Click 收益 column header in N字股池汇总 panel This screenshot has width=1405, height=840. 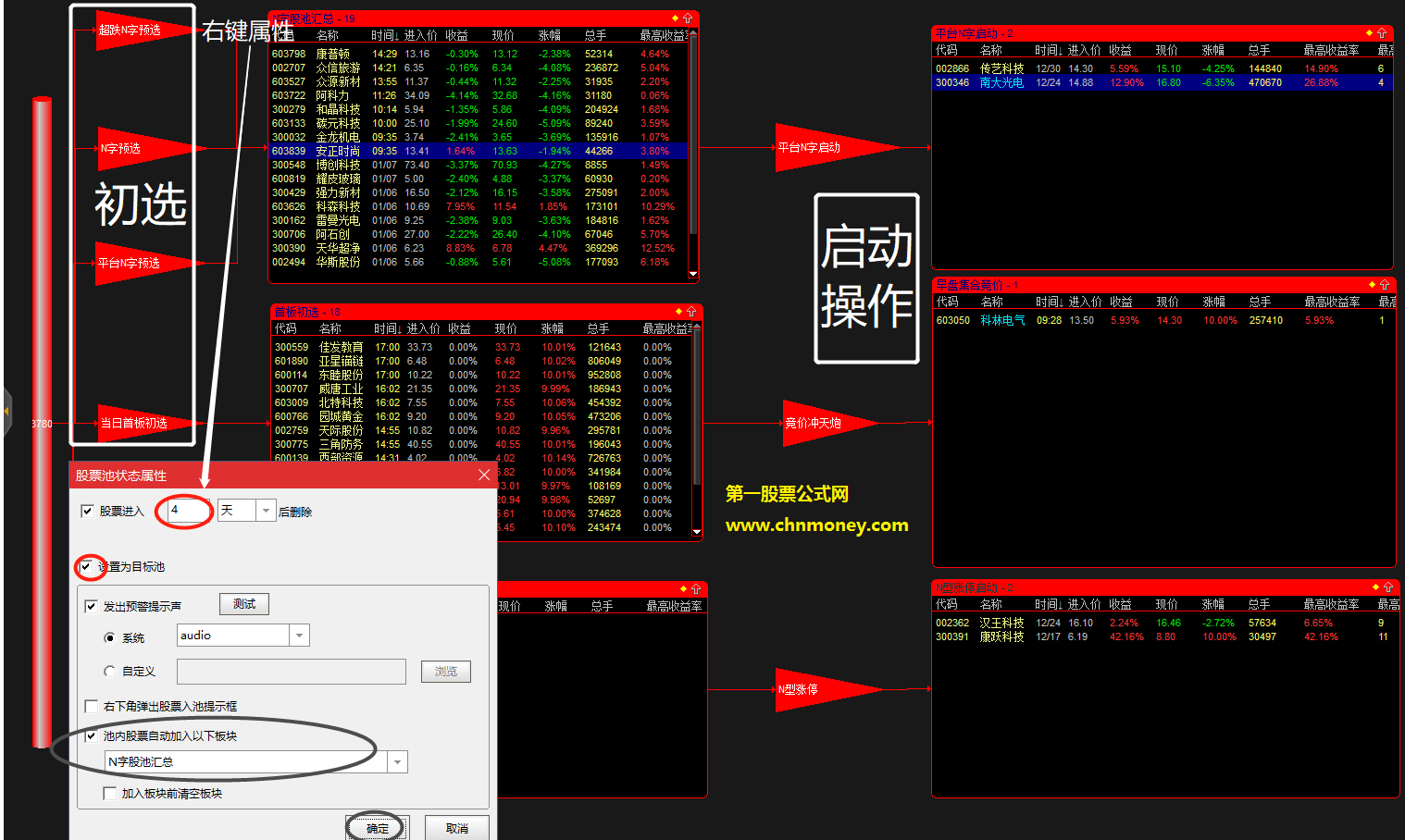tap(456, 35)
